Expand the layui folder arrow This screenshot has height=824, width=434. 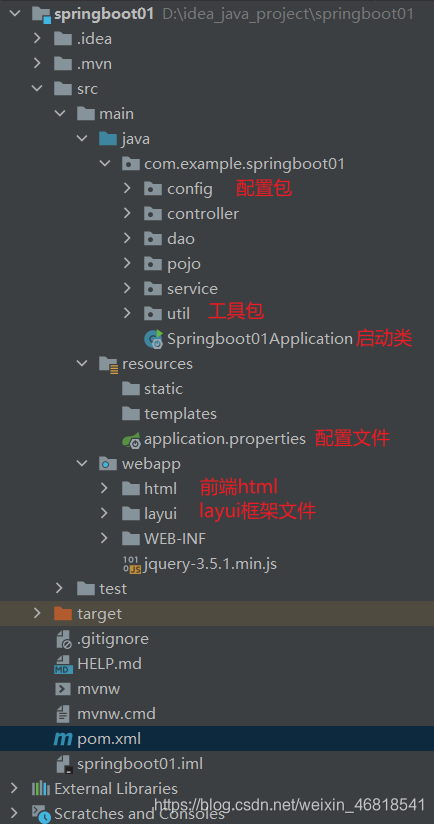pos(104,513)
